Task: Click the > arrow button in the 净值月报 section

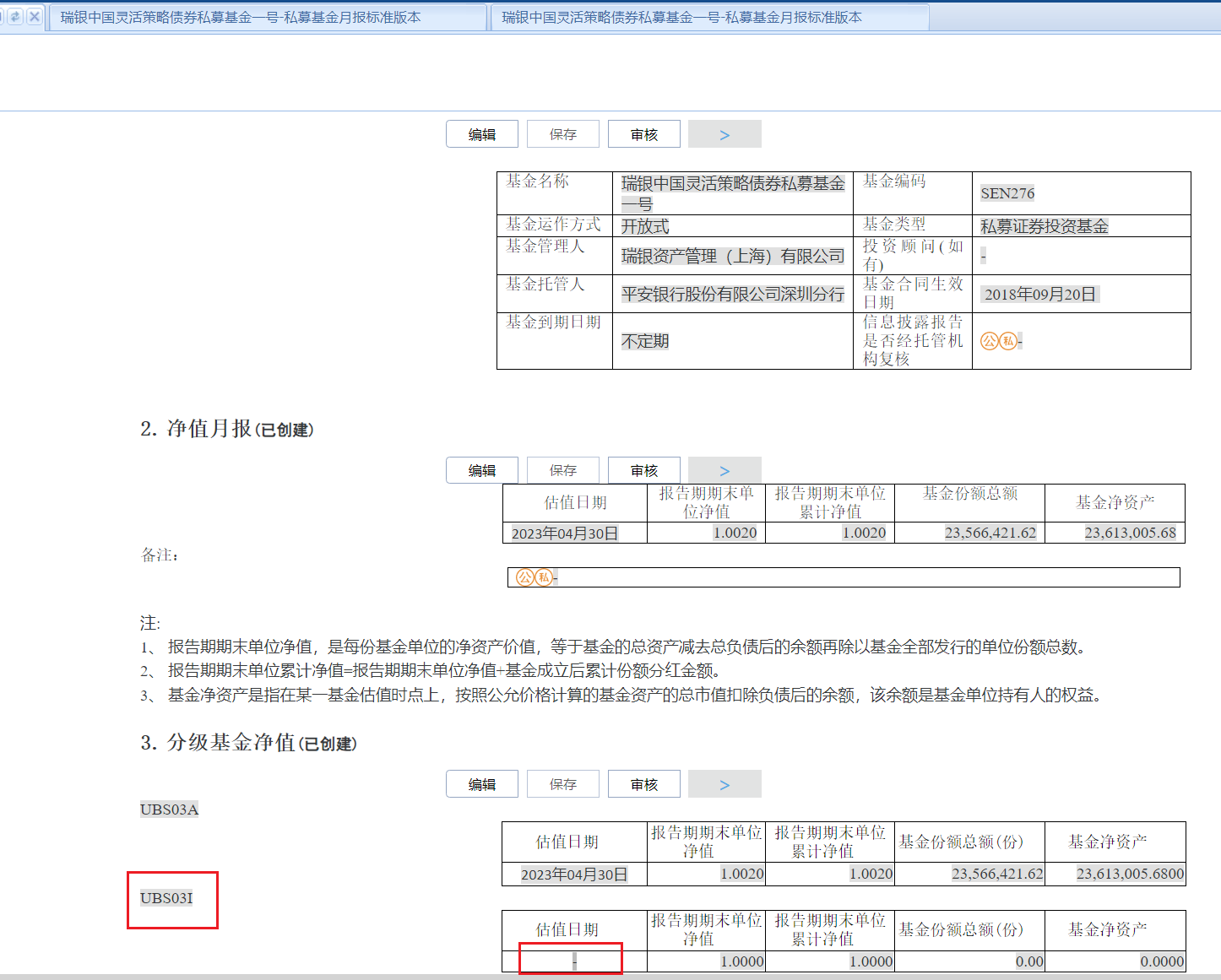Action: pos(724,470)
